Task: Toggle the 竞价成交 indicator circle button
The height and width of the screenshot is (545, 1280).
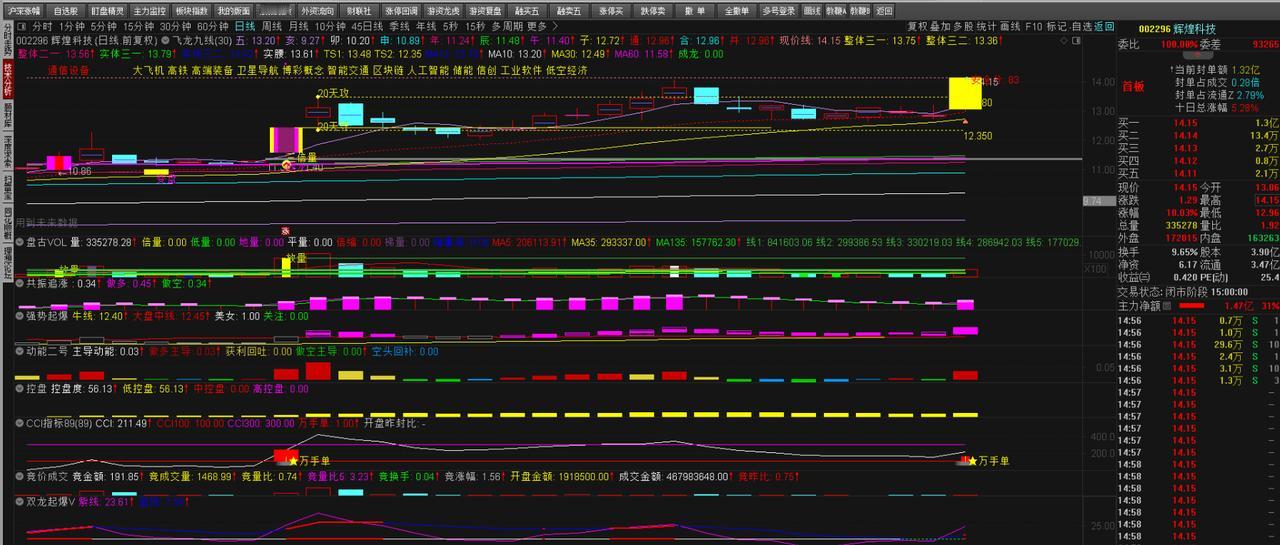Action: pyautogui.click(x=20, y=477)
